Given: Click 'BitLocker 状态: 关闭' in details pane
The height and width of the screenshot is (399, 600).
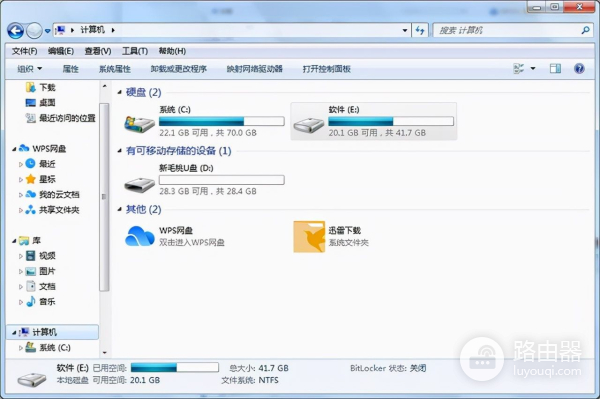Looking at the screenshot, I should 388,368.
